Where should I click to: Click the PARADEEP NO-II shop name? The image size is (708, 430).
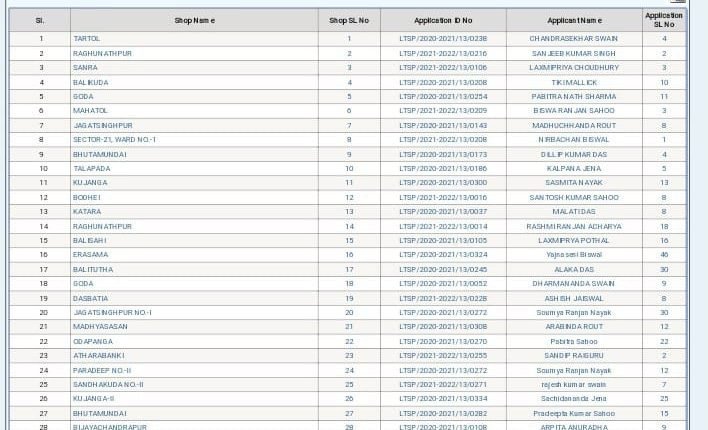[x=102, y=370]
